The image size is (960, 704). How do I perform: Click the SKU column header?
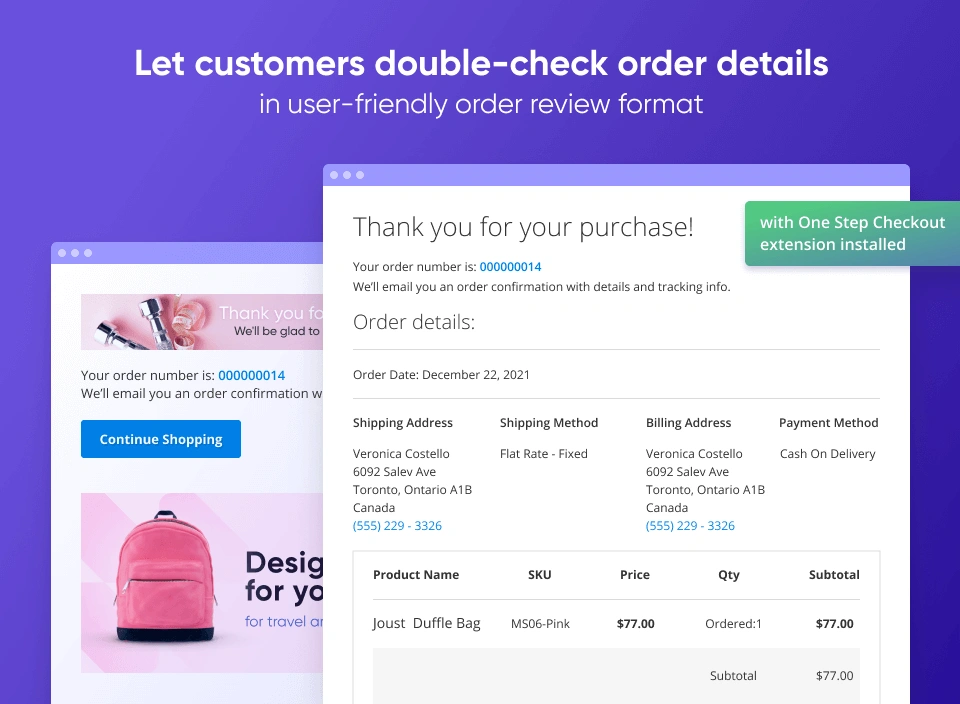[x=539, y=574]
